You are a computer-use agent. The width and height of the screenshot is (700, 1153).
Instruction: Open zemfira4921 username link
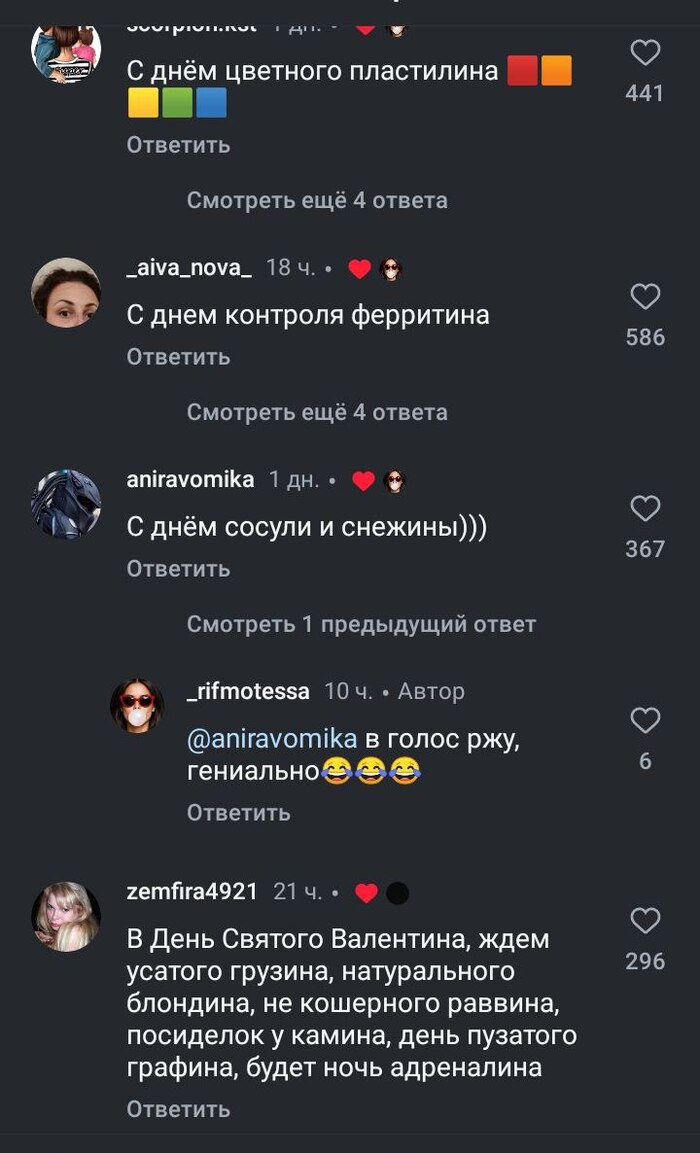(192, 892)
